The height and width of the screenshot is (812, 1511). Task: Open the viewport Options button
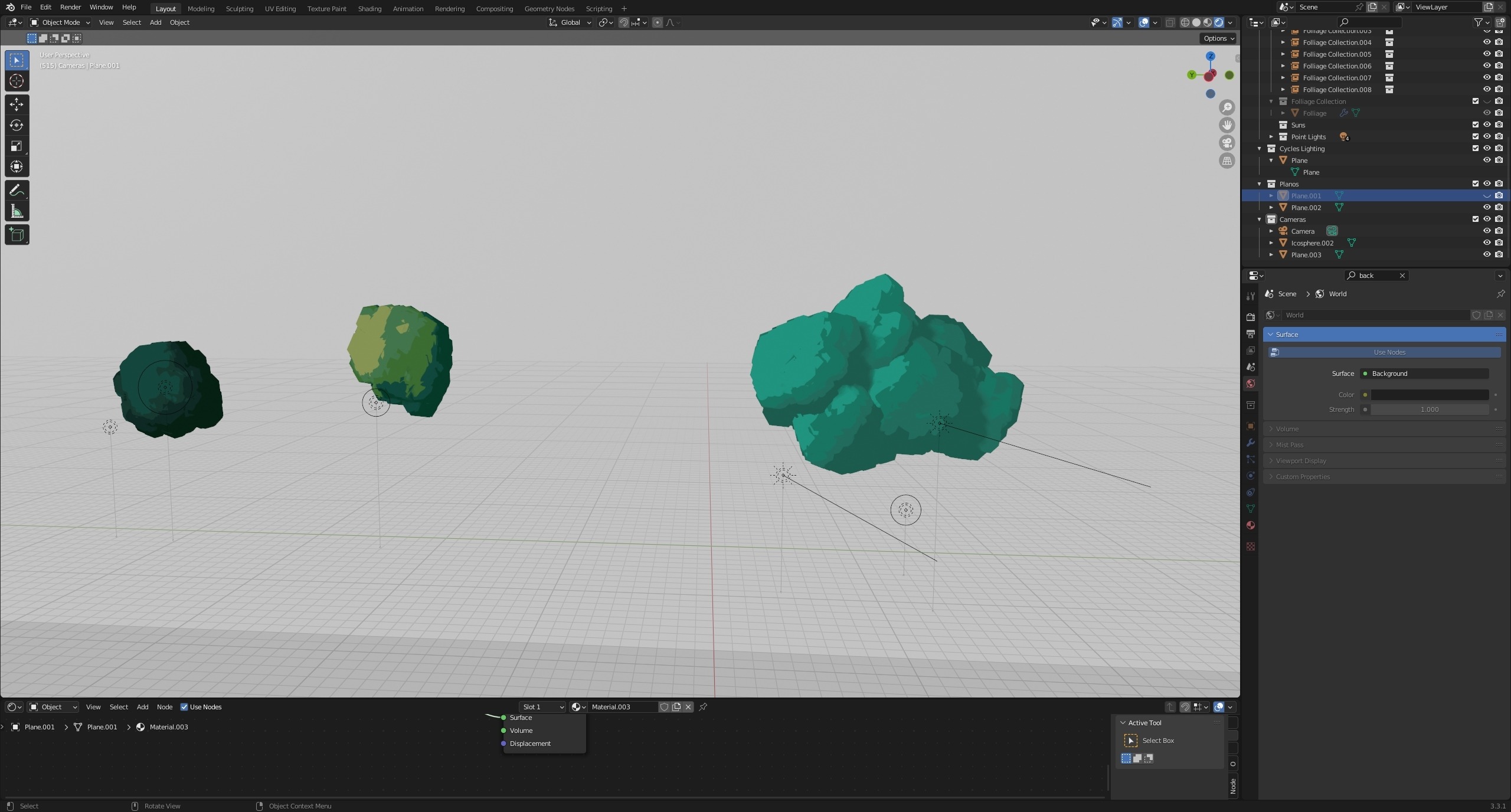coord(1218,38)
